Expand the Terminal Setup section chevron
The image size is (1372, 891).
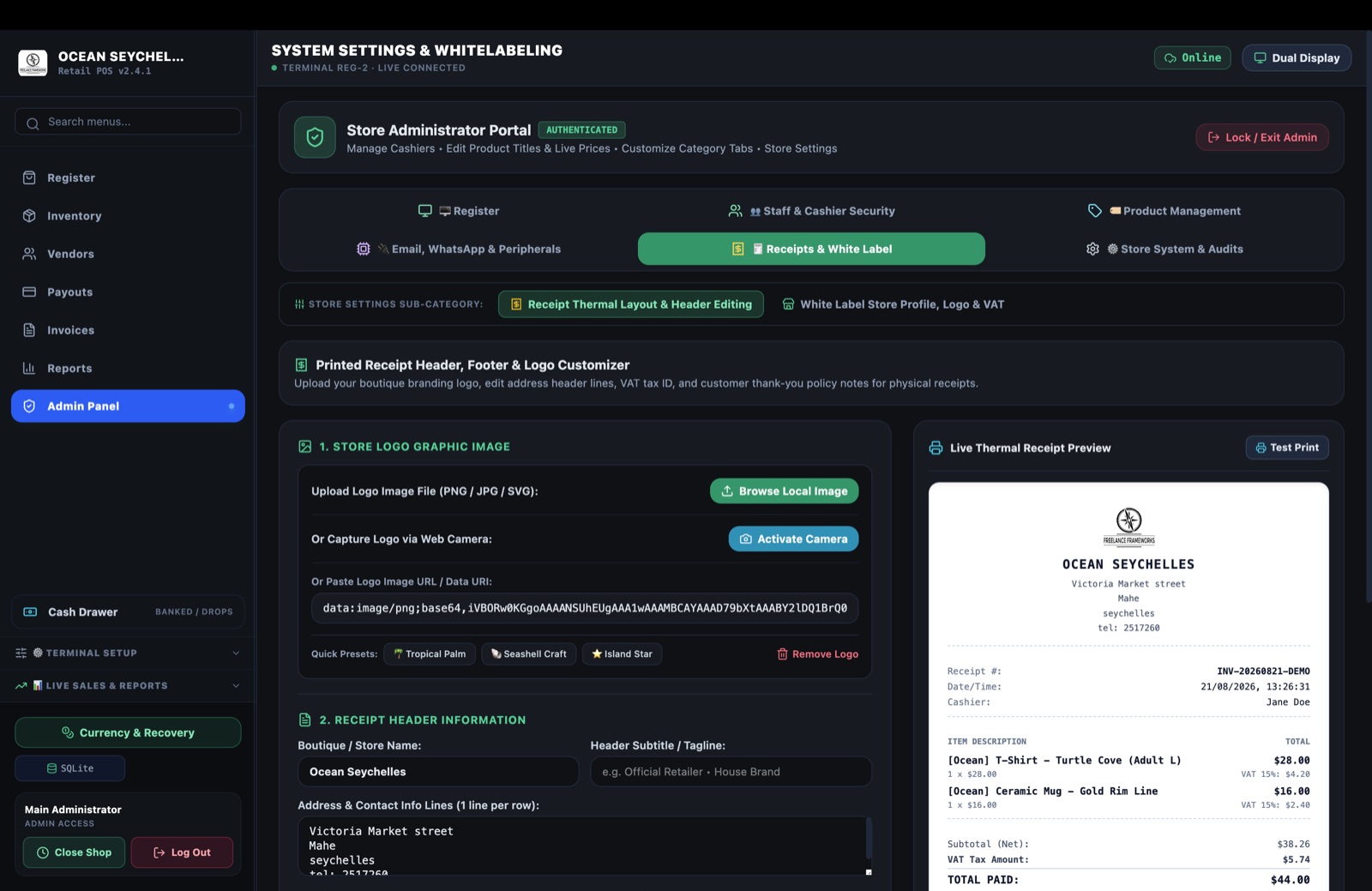pos(236,653)
